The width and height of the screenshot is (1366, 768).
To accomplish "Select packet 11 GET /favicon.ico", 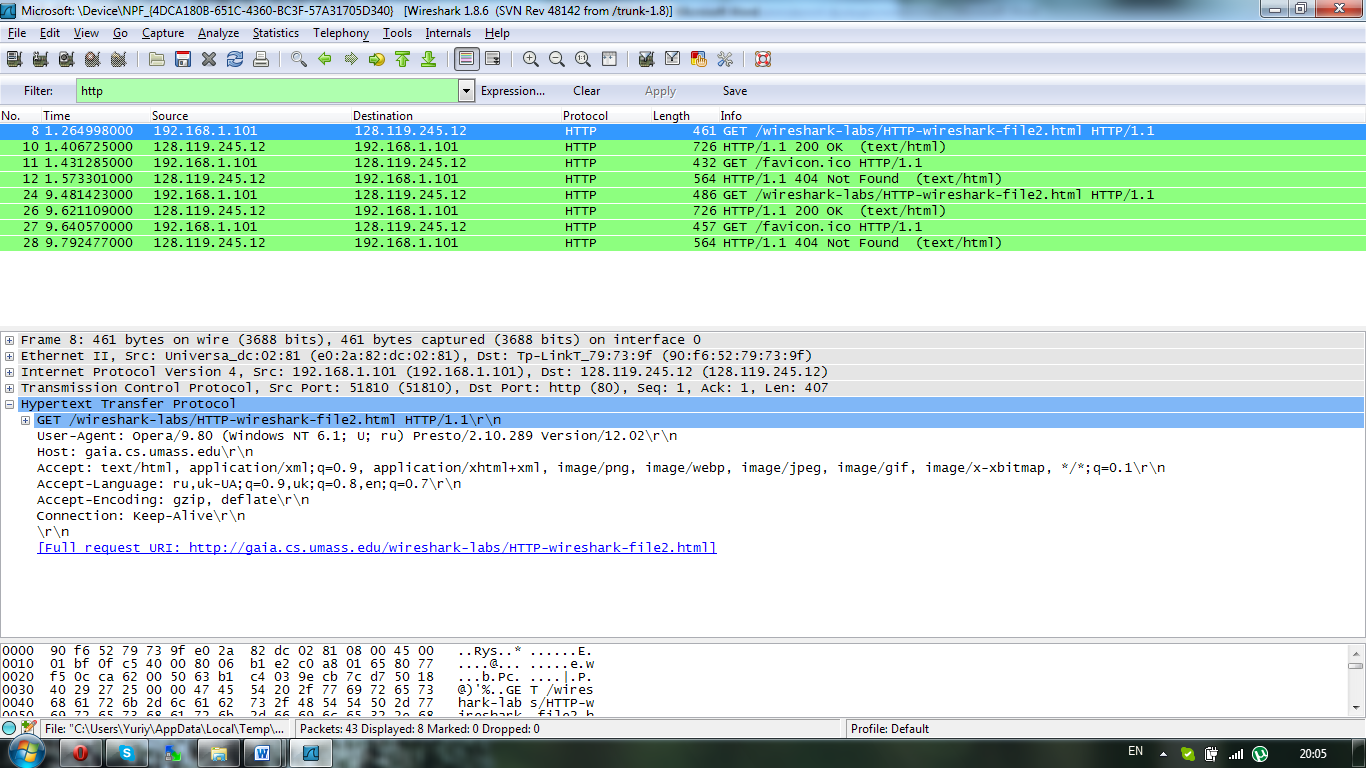I will pyautogui.click(x=683, y=163).
